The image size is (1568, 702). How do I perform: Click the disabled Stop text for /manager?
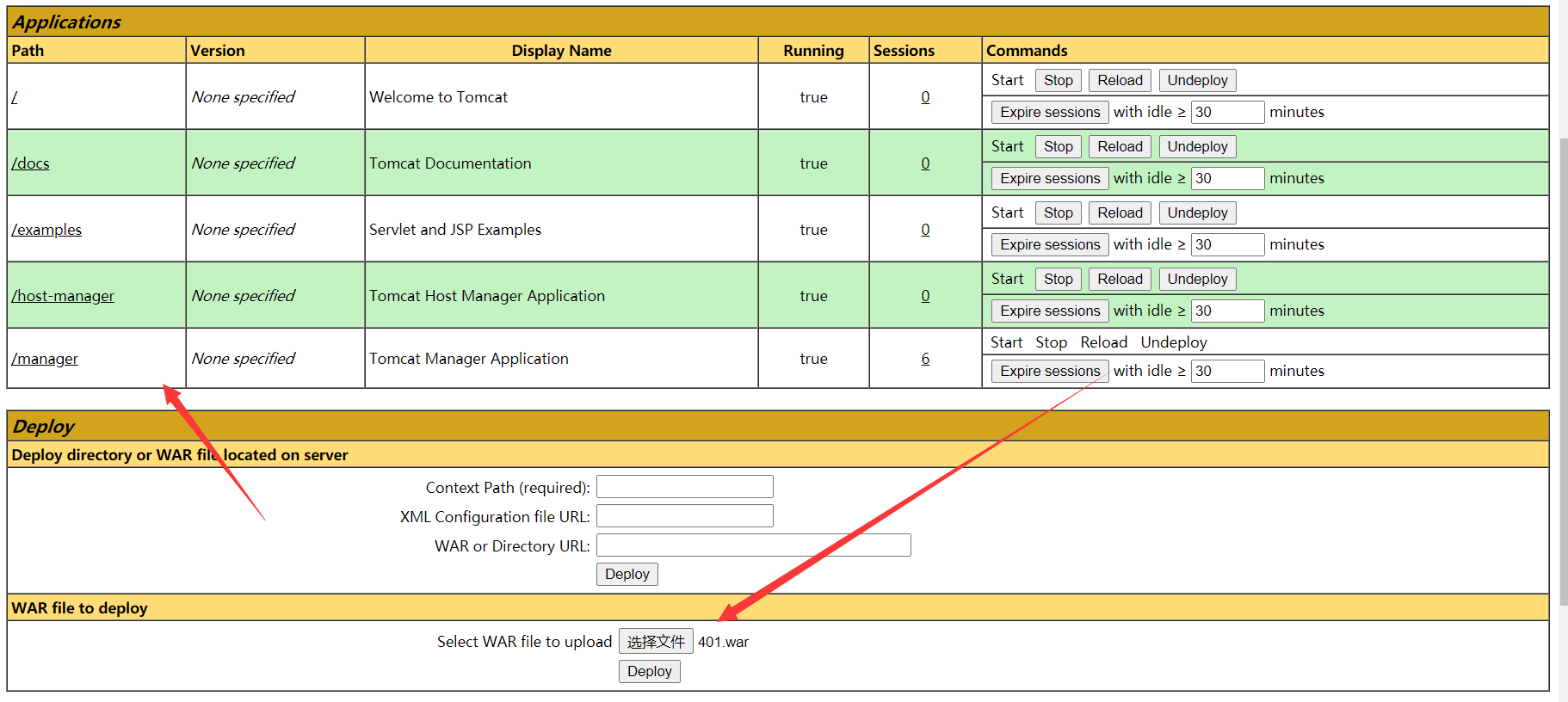click(x=1052, y=342)
